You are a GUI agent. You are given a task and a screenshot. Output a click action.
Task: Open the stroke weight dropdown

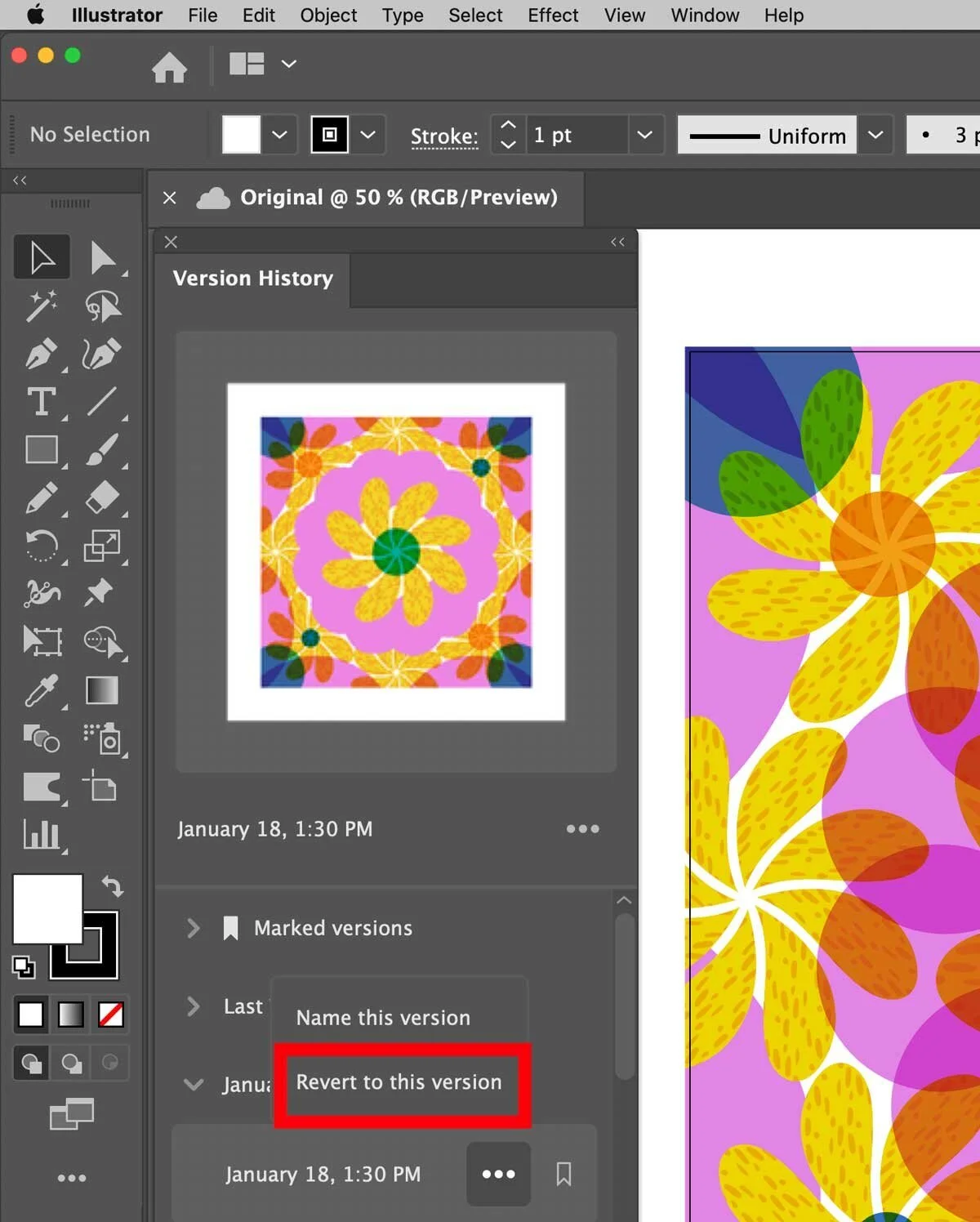coord(644,135)
